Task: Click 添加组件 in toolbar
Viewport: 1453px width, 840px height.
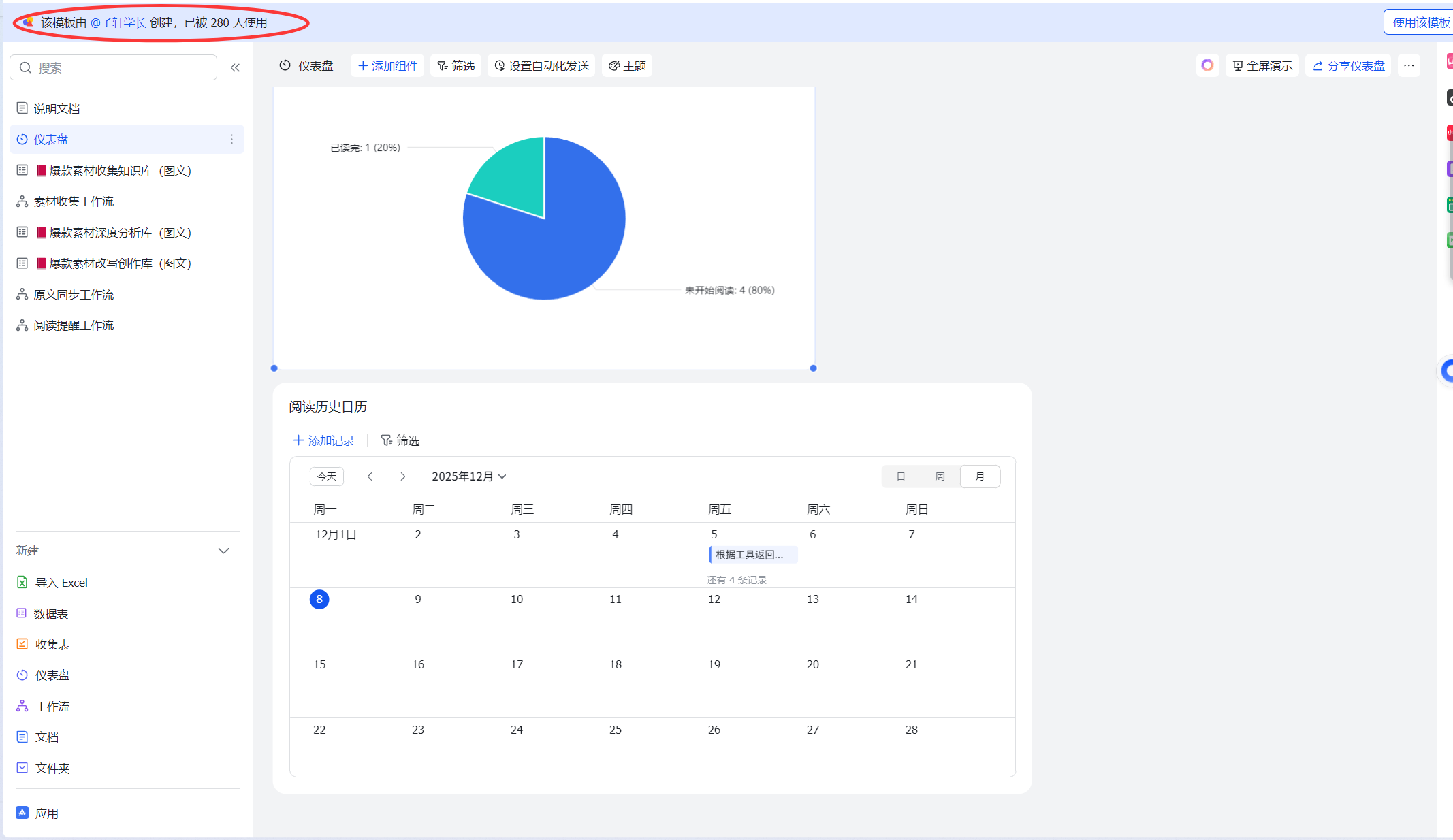Action: 387,66
